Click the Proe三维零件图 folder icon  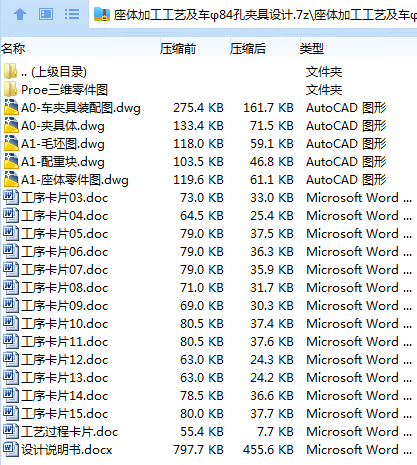pos(10,89)
